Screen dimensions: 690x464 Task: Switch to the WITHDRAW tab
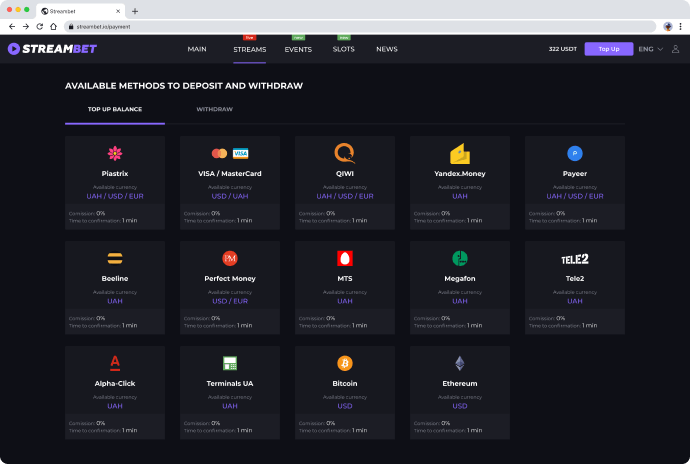214,109
